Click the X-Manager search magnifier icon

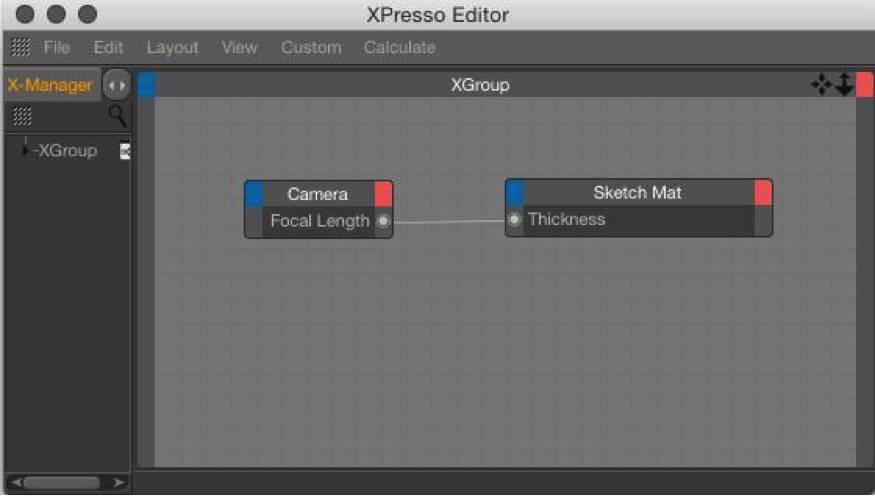tap(117, 115)
